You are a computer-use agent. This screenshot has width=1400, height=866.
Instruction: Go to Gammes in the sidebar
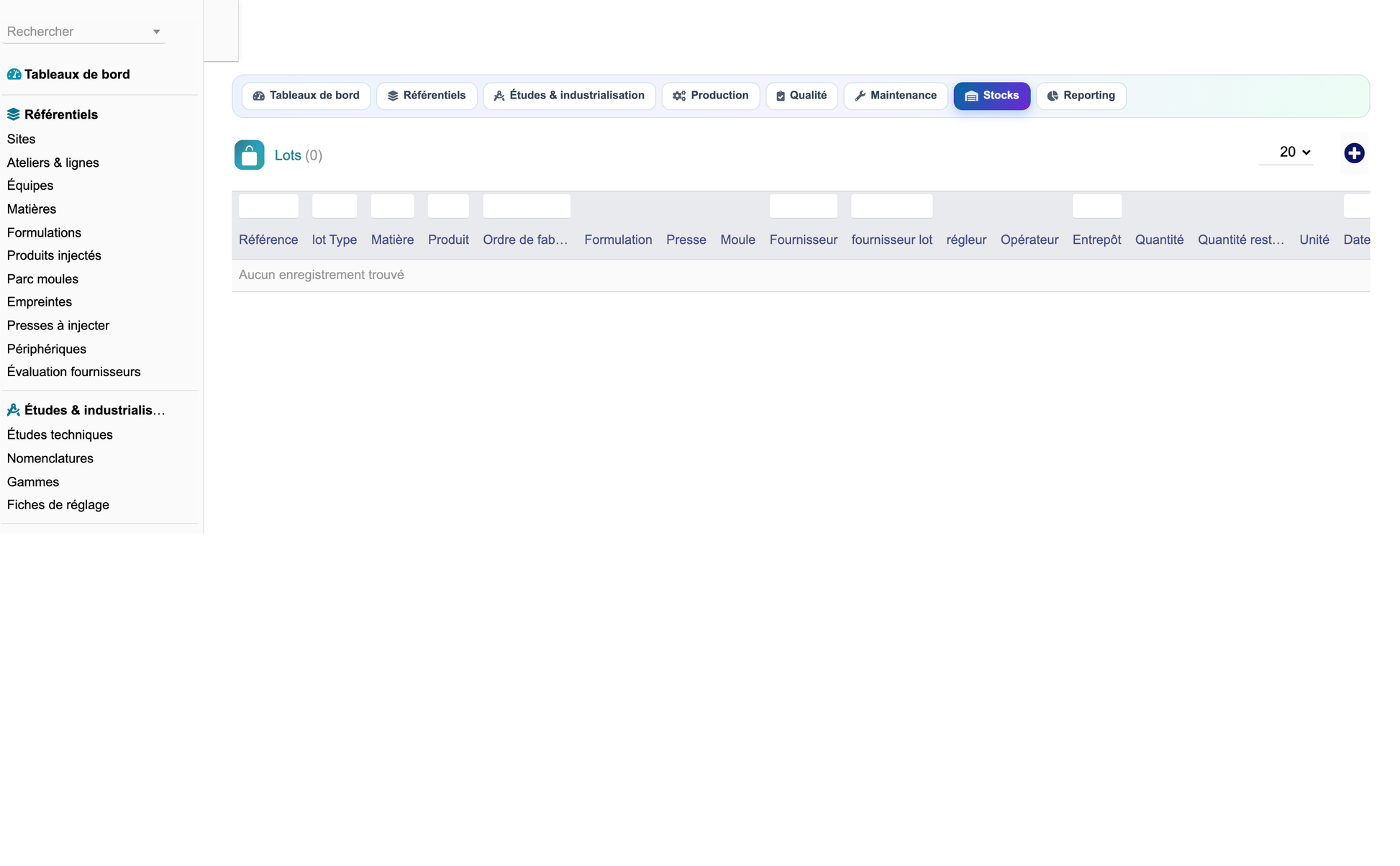click(33, 482)
